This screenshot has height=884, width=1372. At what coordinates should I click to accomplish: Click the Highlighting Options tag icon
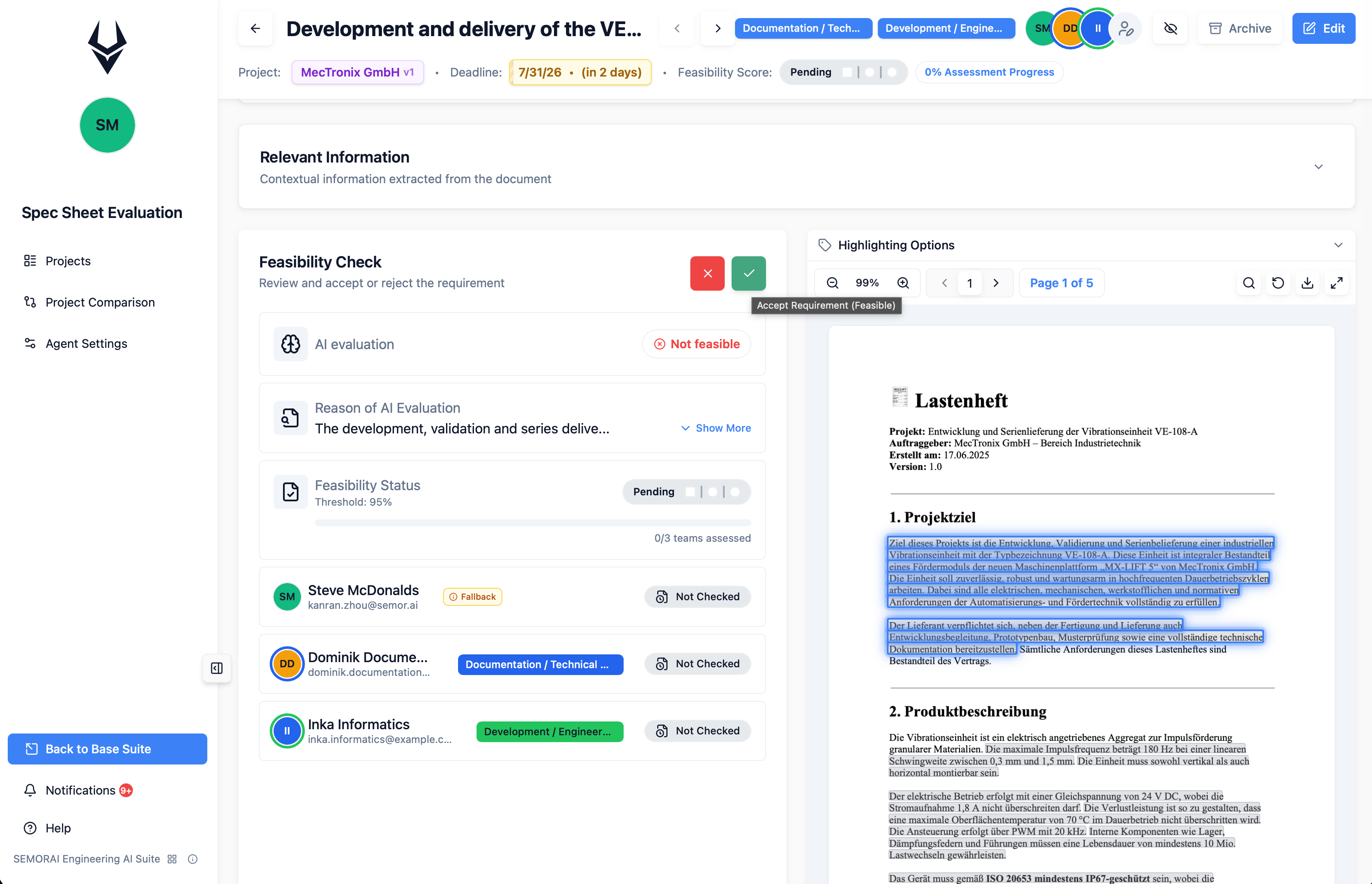(x=825, y=245)
